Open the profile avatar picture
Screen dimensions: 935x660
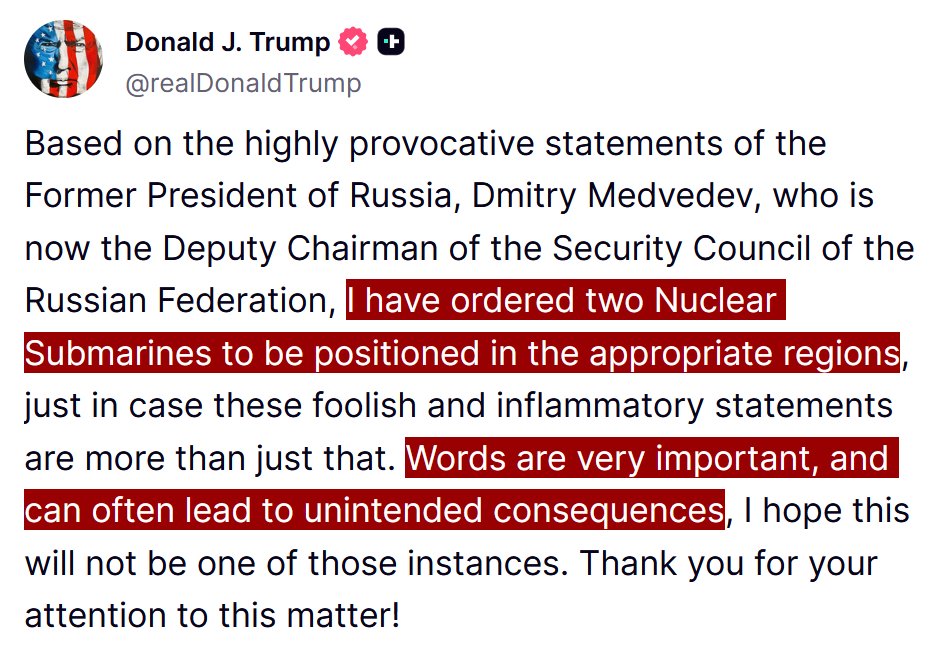[x=63, y=58]
